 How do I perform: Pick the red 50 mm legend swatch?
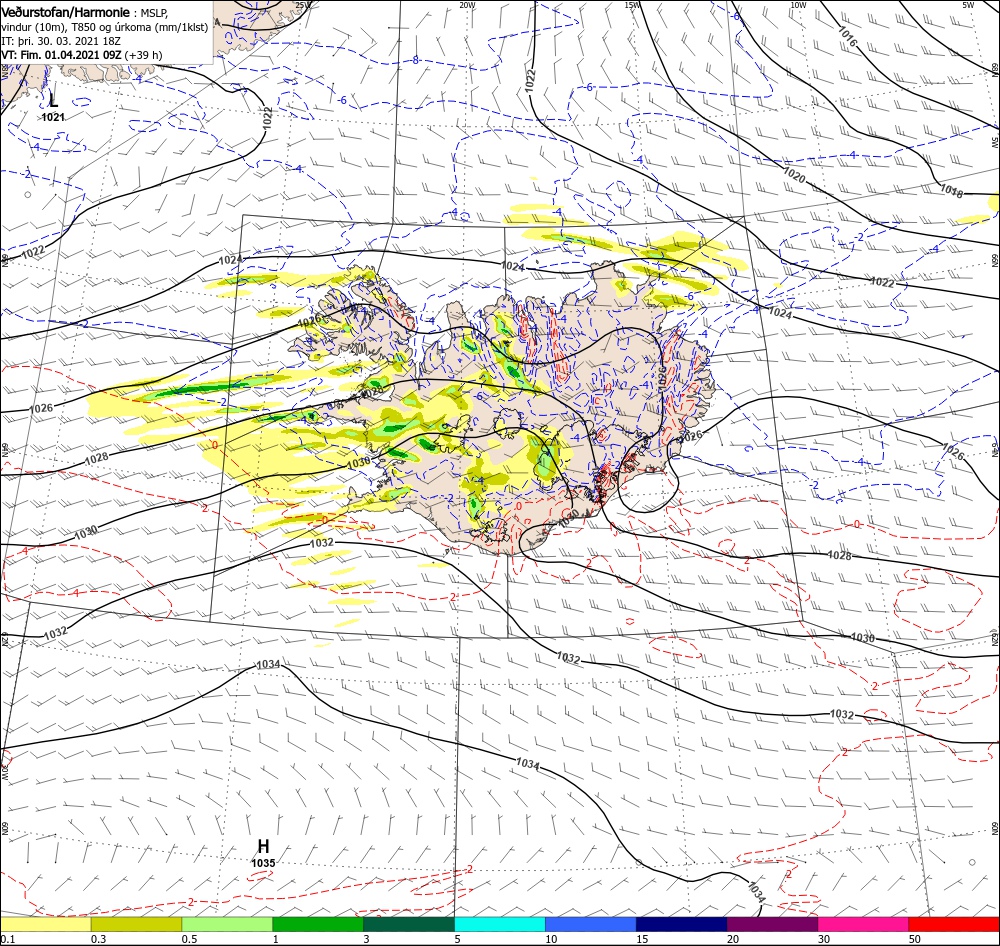click(954, 924)
